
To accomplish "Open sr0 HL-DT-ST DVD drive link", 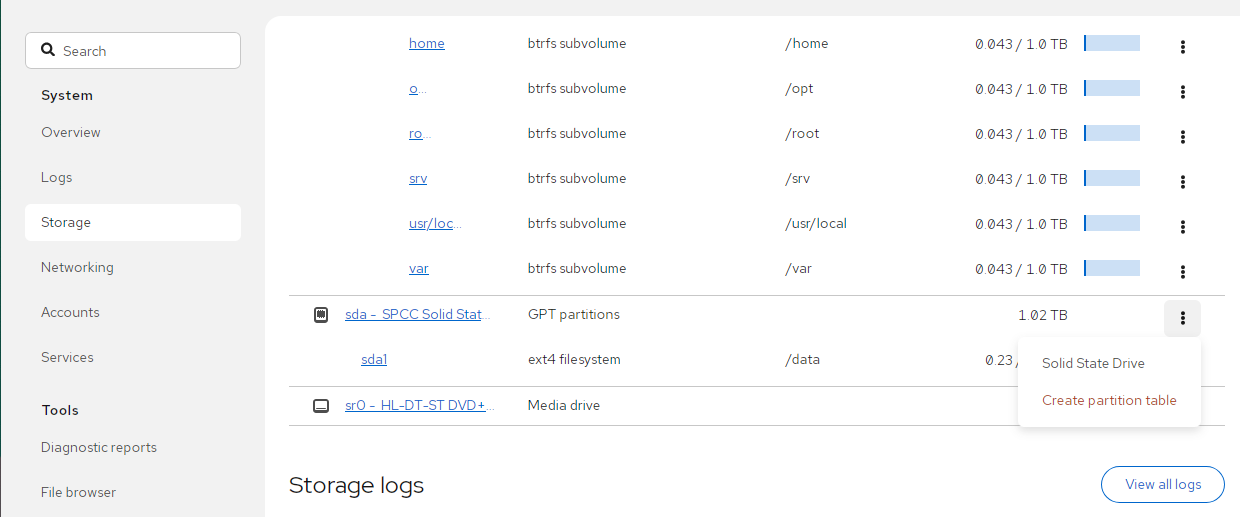I will 419,406.
